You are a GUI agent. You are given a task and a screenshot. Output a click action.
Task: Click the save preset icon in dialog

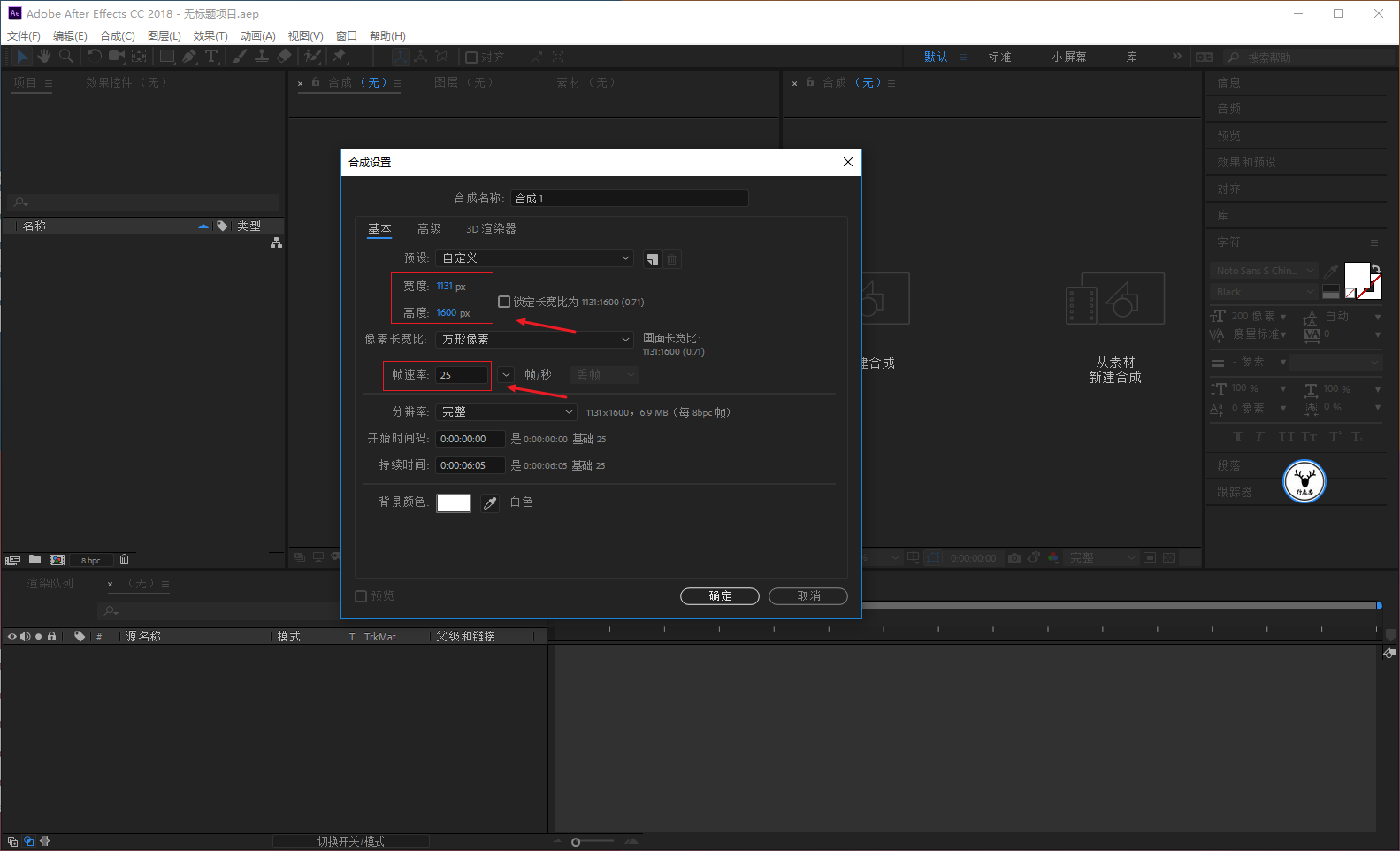coord(653,259)
